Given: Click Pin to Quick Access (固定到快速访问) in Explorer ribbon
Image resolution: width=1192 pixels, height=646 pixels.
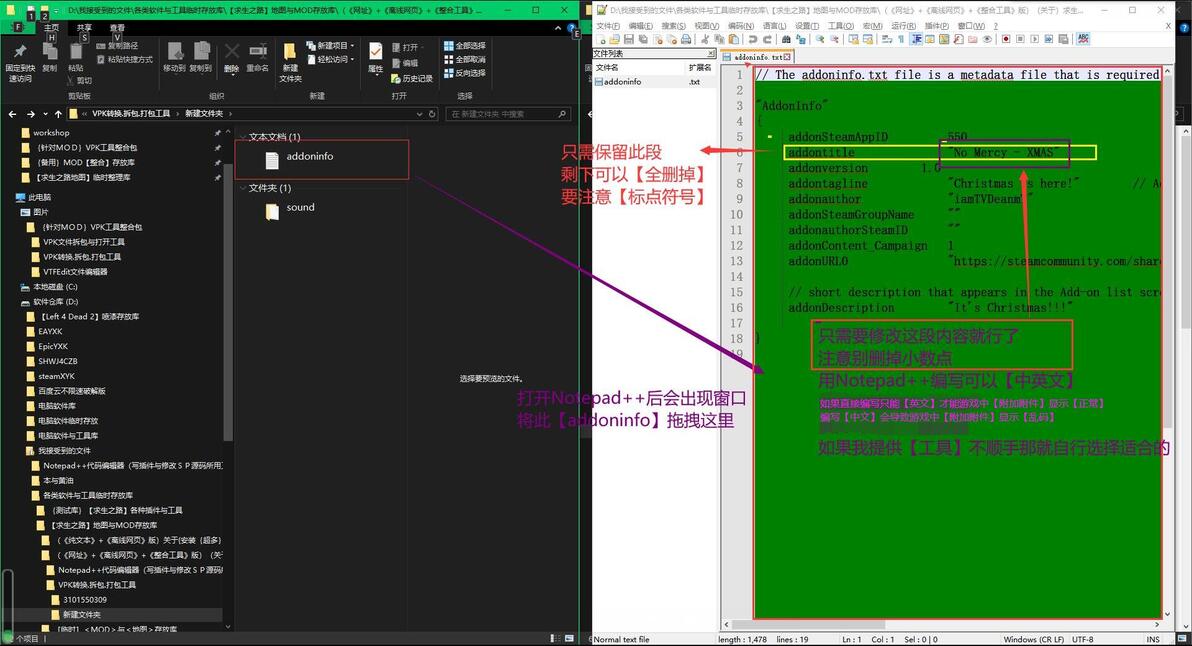Looking at the screenshot, I should point(20,61).
